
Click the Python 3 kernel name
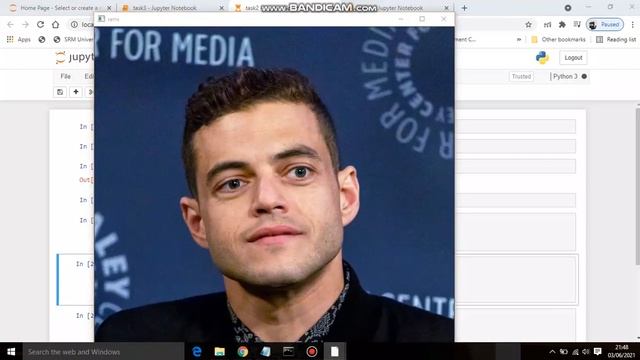565,76
